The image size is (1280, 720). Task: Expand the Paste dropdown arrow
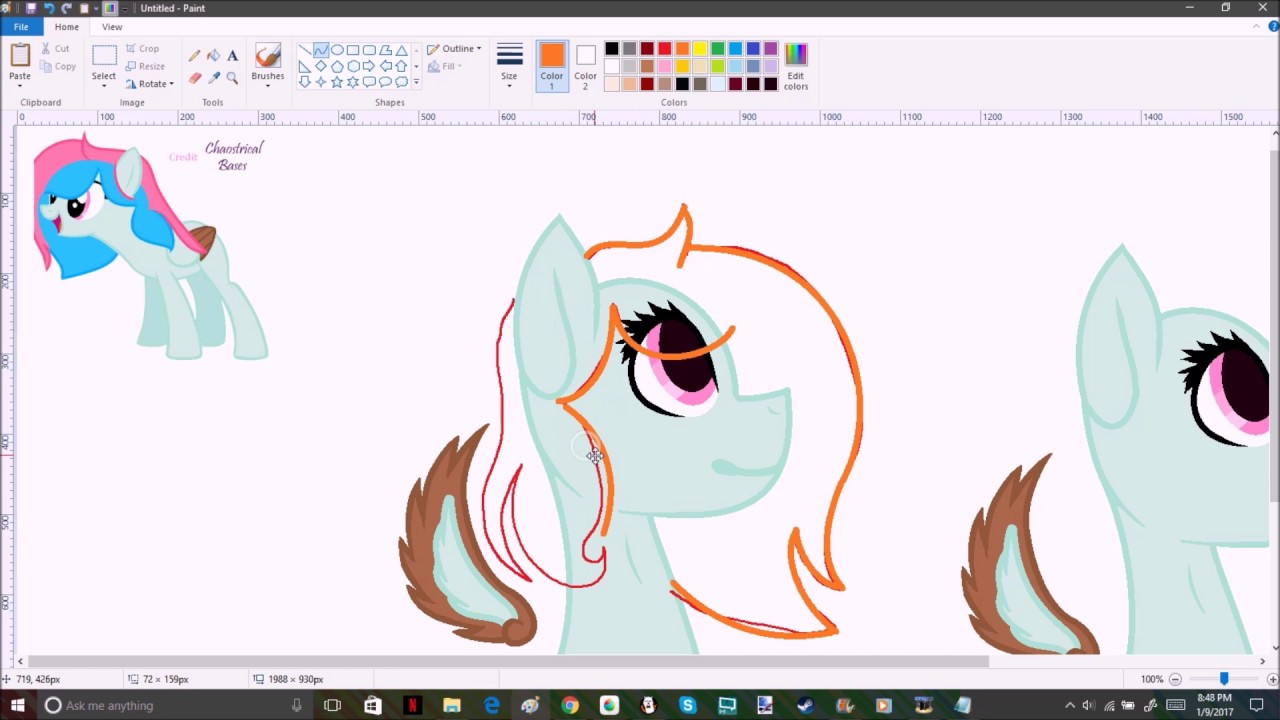pos(20,85)
